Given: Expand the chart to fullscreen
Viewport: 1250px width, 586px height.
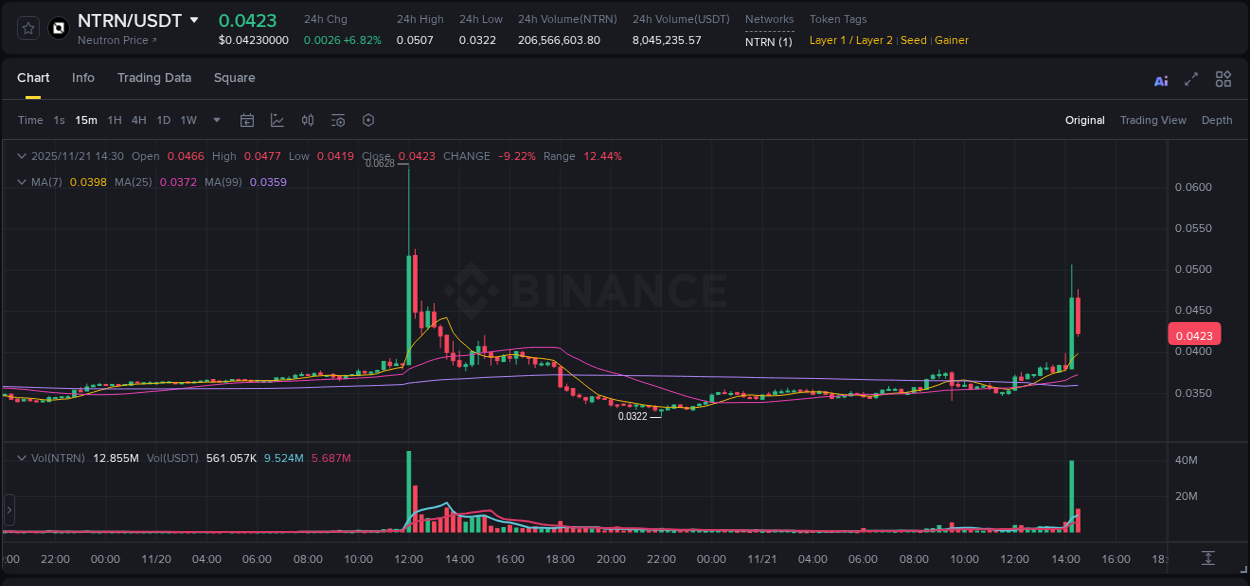Looking at the screenshot, I should click(1191, 79).
